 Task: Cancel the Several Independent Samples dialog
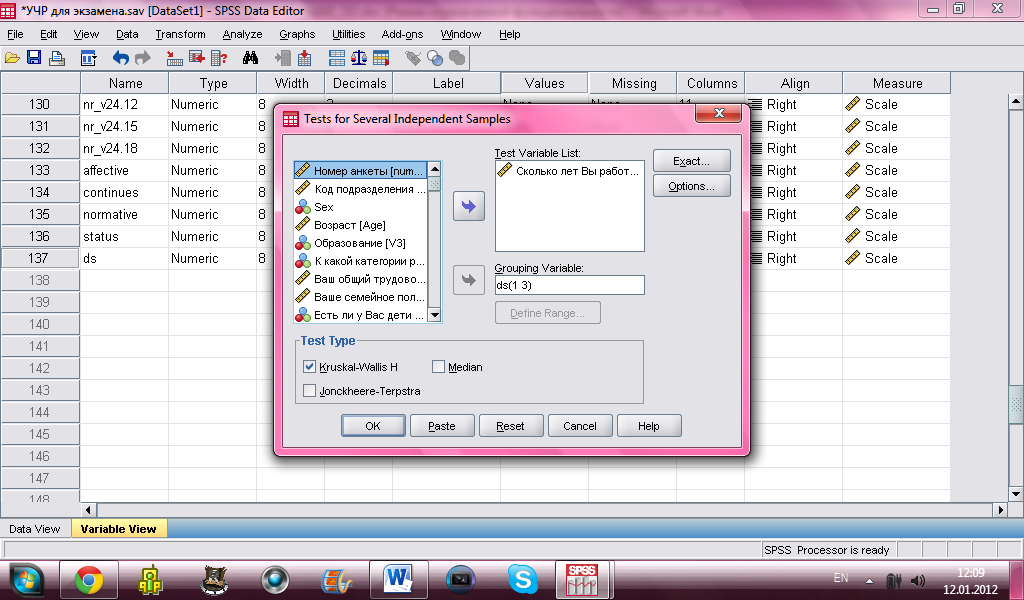click(x=580, y=426)
